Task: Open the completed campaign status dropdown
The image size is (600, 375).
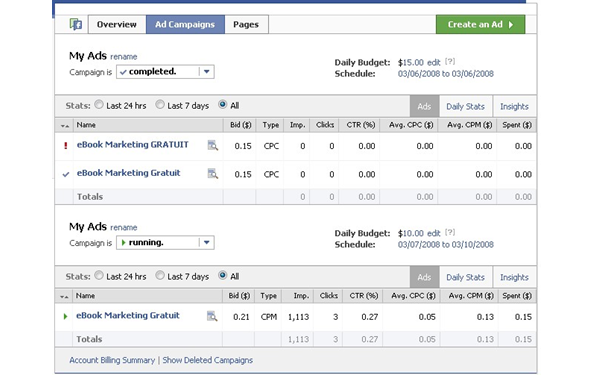Action: click(x=165, y=72)
